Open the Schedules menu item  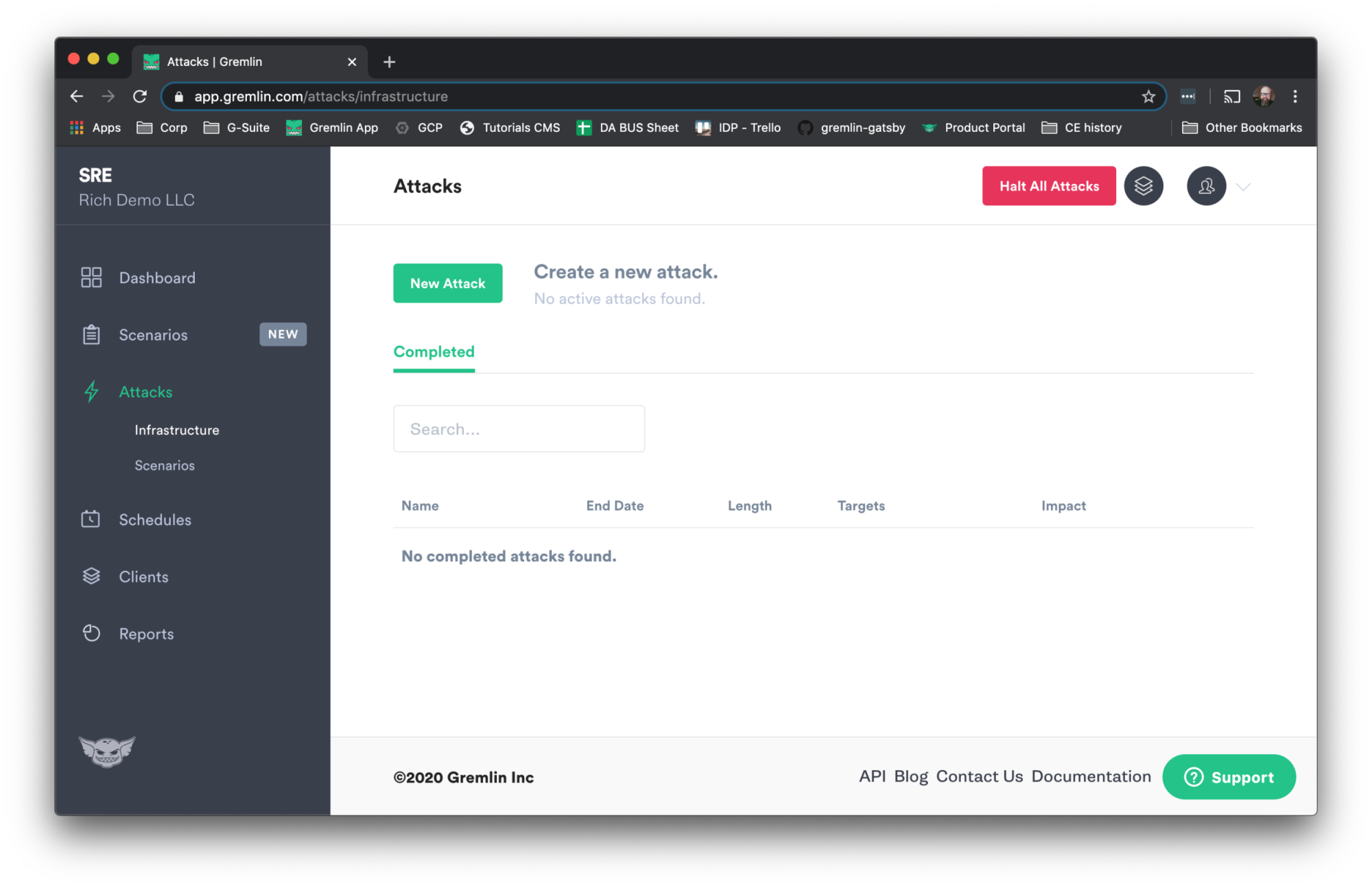pos(155,519)
